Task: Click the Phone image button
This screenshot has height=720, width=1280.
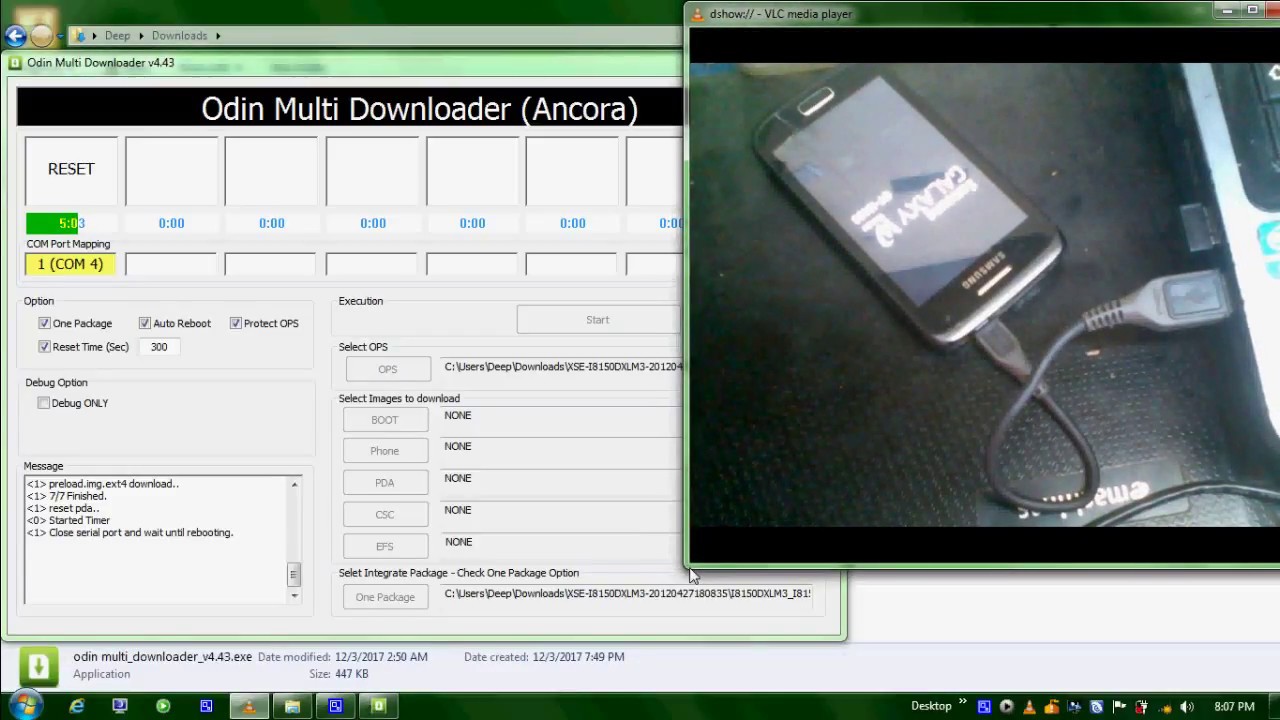Action: [x=385, y=451]
